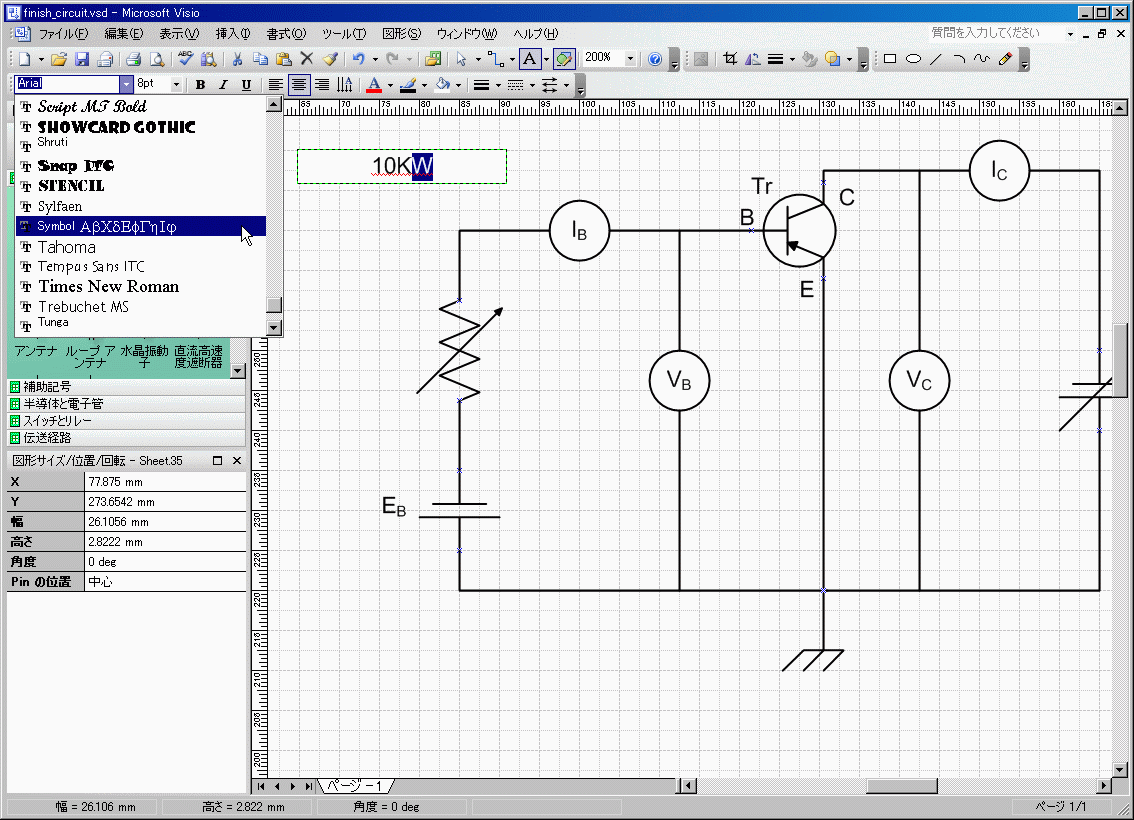Enable center text alignment
1134x820 pixels.
tap(298, 85)
